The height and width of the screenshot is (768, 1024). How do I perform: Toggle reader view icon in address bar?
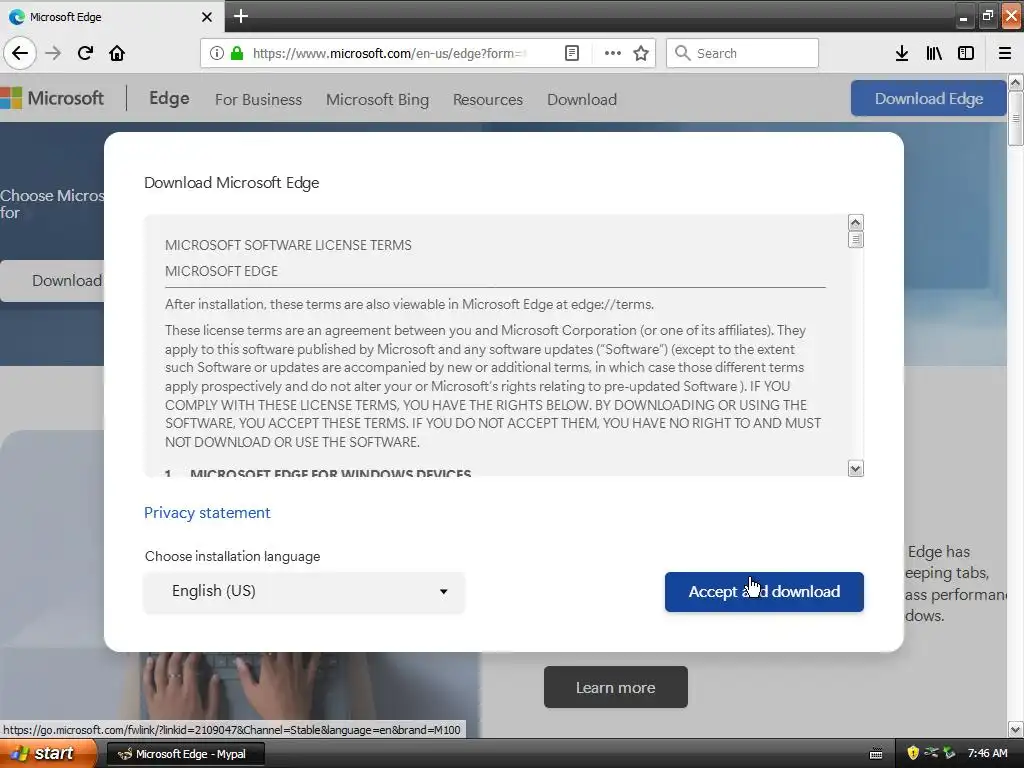(571, 53)
